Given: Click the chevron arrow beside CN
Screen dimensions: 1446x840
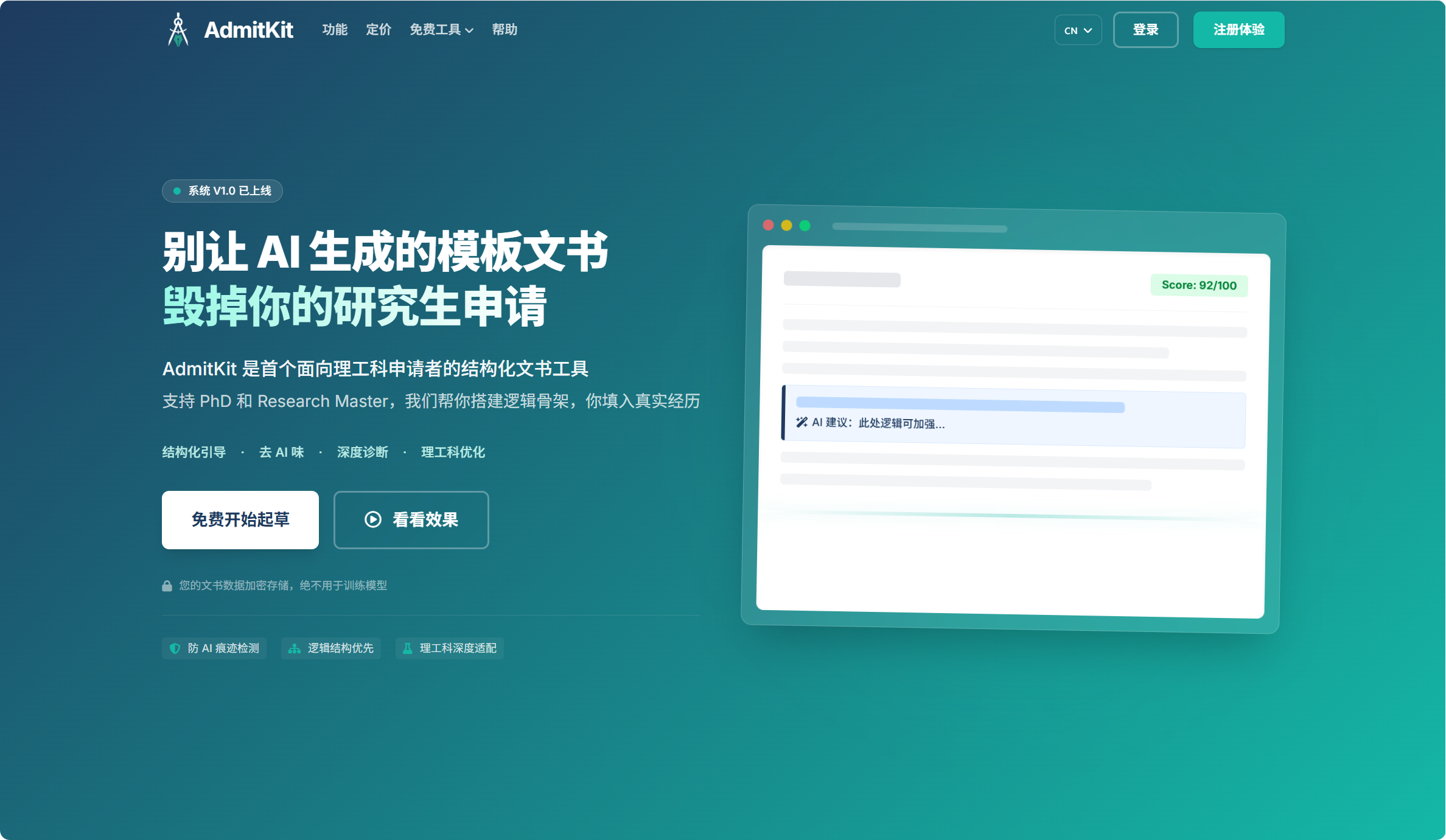Looking at the screenshot, I should pos(1088,30).
